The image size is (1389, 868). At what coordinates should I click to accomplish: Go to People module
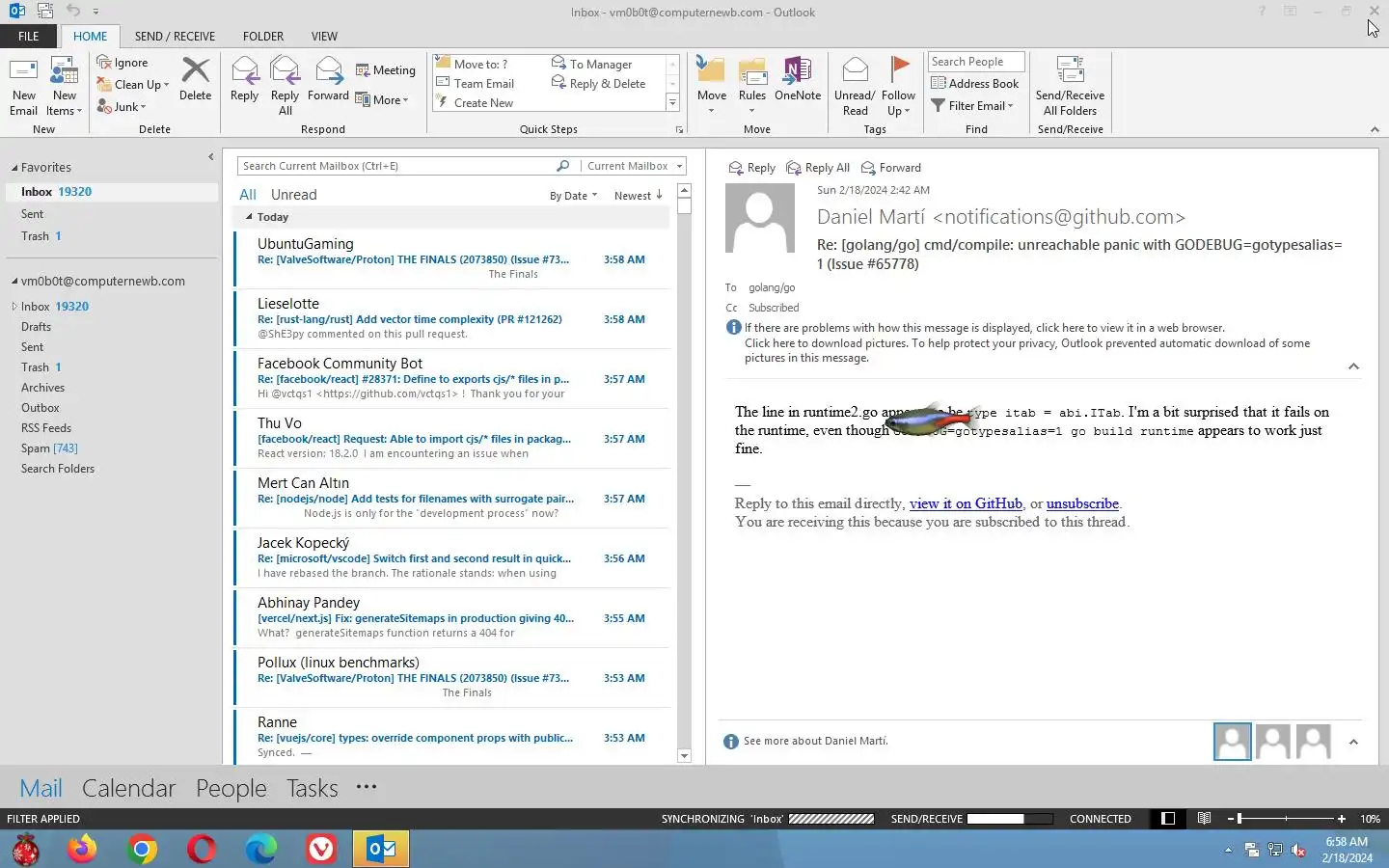point(231,788)
